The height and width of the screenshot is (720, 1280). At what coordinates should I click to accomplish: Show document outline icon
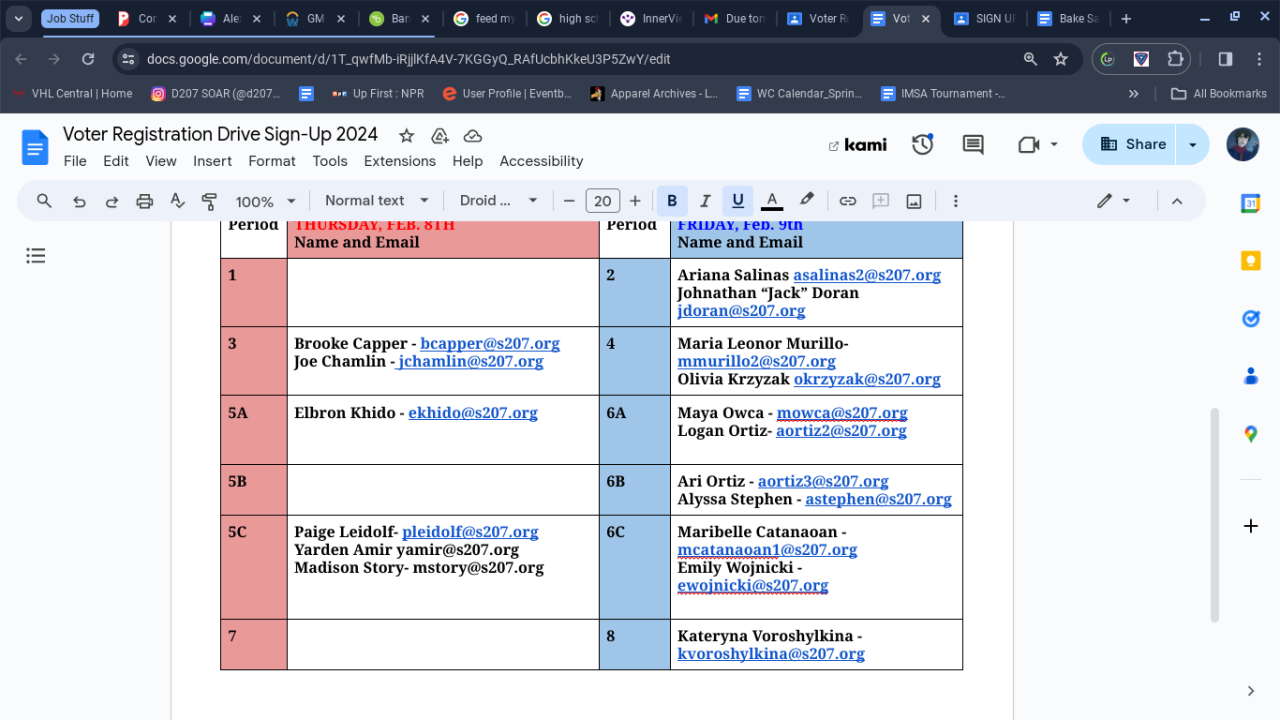click(36, 256)
